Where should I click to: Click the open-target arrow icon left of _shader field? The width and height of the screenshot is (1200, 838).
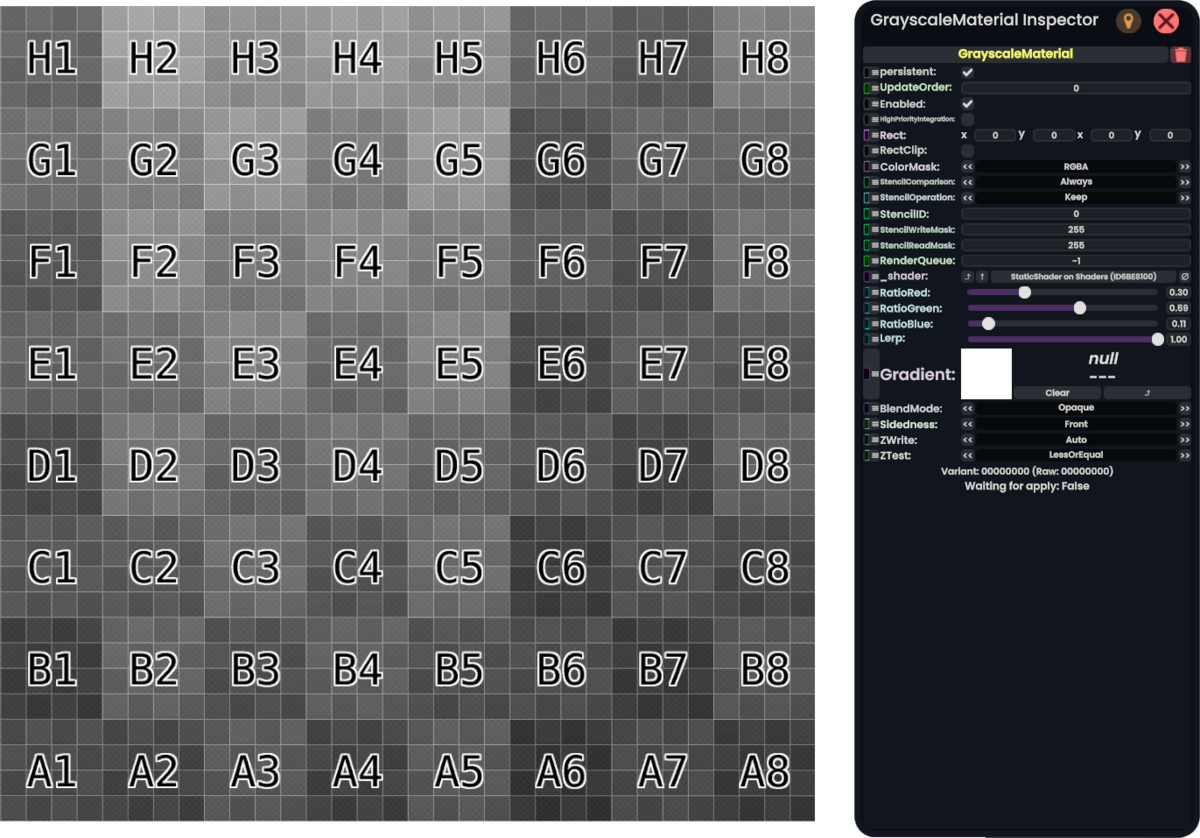pyautogui.click(x=967, y=277)
